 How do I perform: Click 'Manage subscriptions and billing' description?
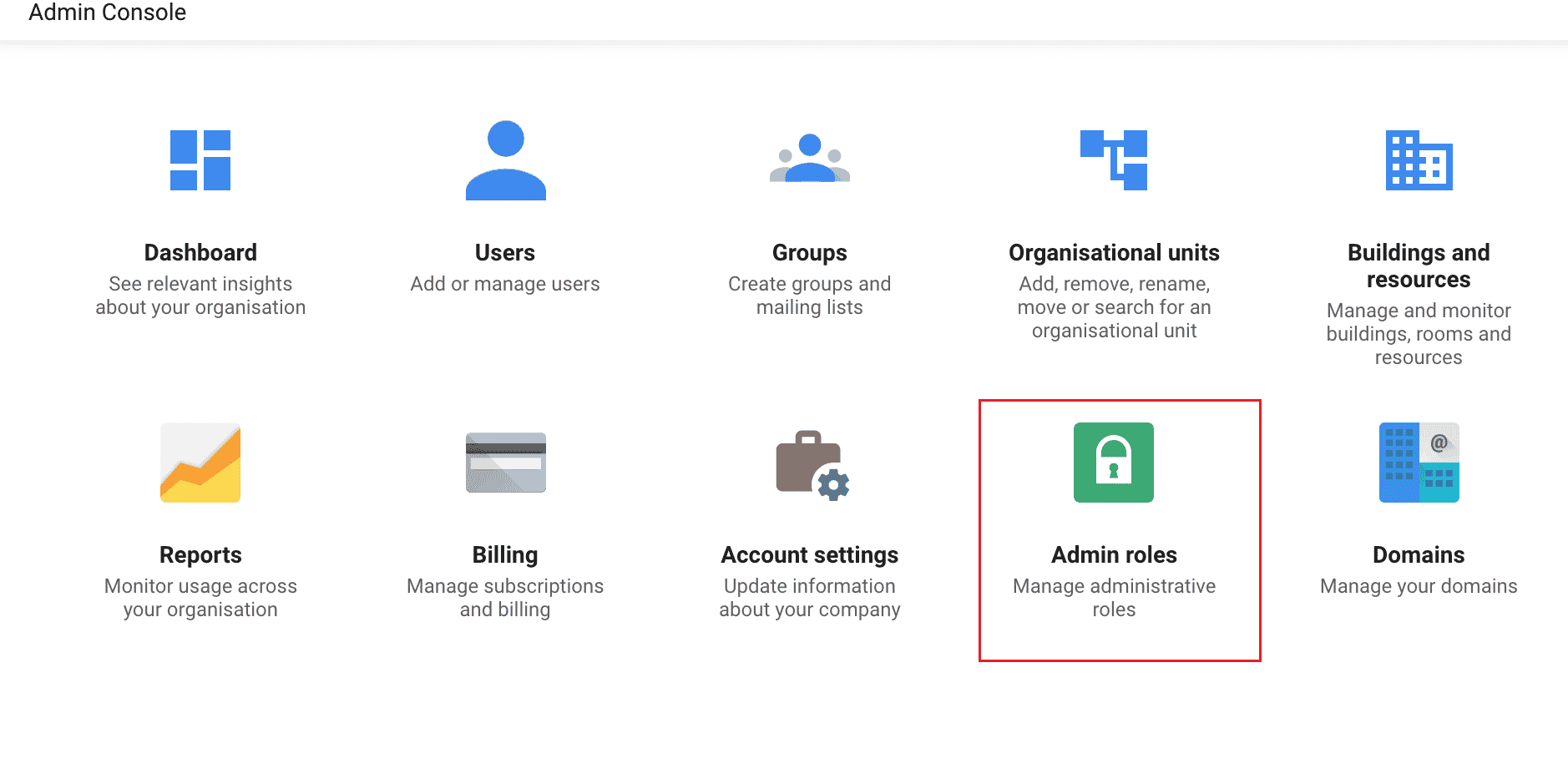pyautogui.click(x=505, y=598)
